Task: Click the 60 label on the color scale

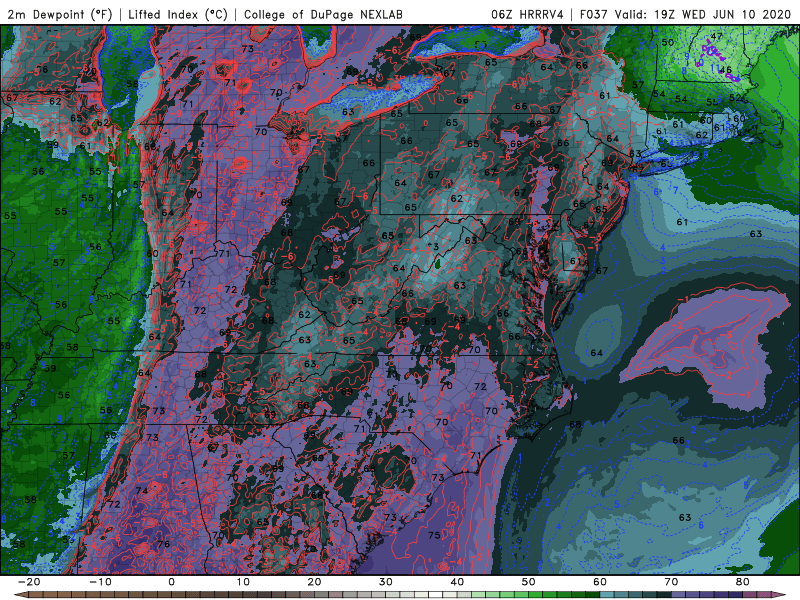Action: 600,582
